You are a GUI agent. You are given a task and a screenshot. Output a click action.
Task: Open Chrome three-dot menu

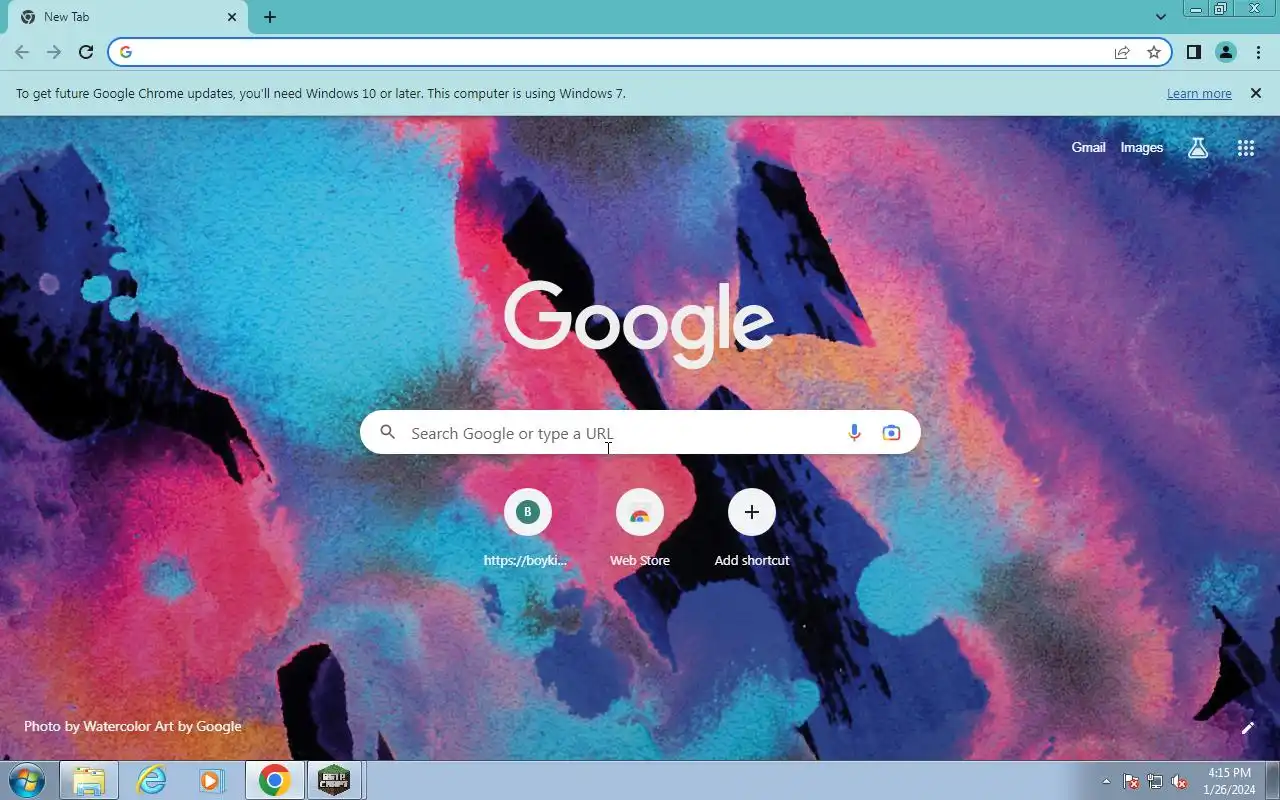coord(1258,52)
